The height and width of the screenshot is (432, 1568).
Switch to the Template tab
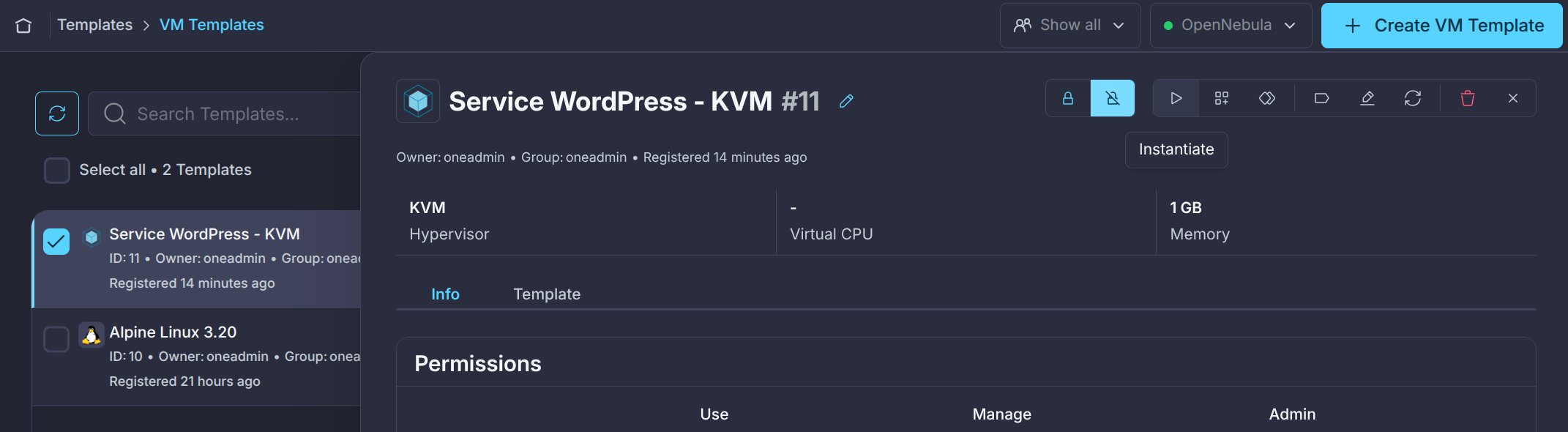coord(547,294)
